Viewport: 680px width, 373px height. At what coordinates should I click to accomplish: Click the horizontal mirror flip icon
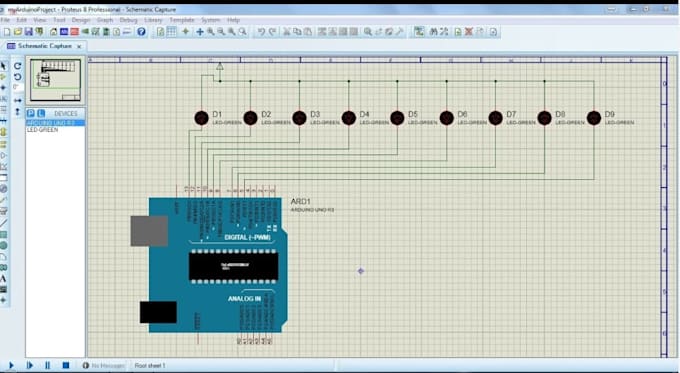(x=18, y=100)
